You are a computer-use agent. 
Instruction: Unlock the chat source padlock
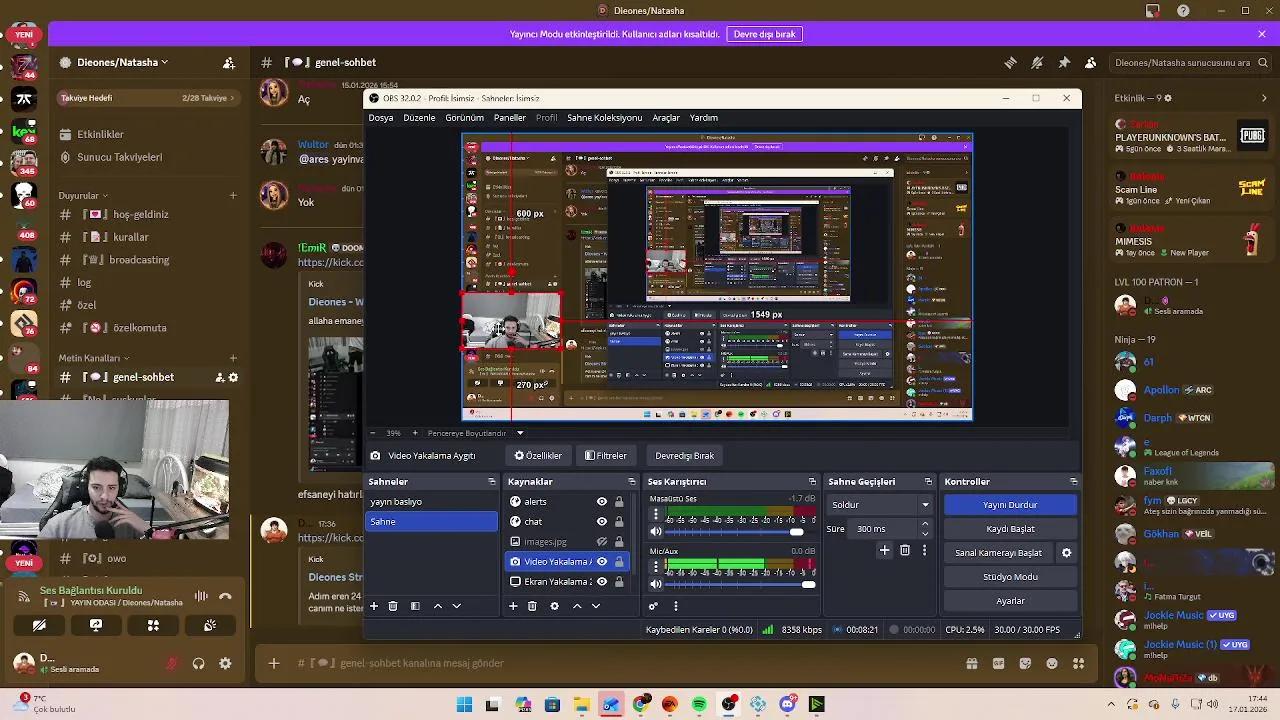click(617, 522)
